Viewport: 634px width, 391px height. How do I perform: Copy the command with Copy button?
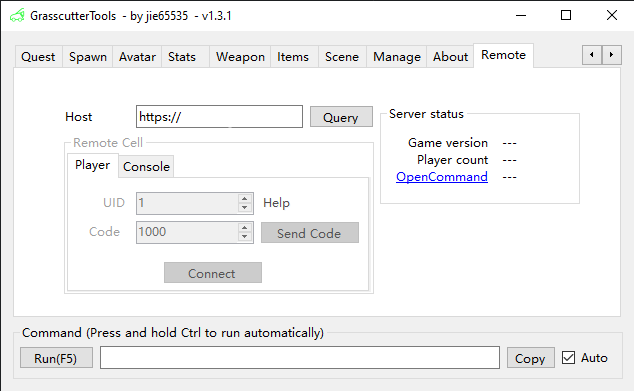530,358
